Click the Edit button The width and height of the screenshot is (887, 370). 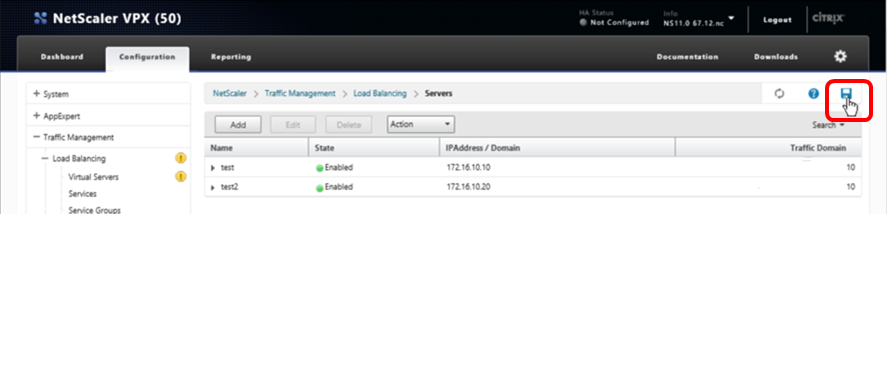pos(292,125)
